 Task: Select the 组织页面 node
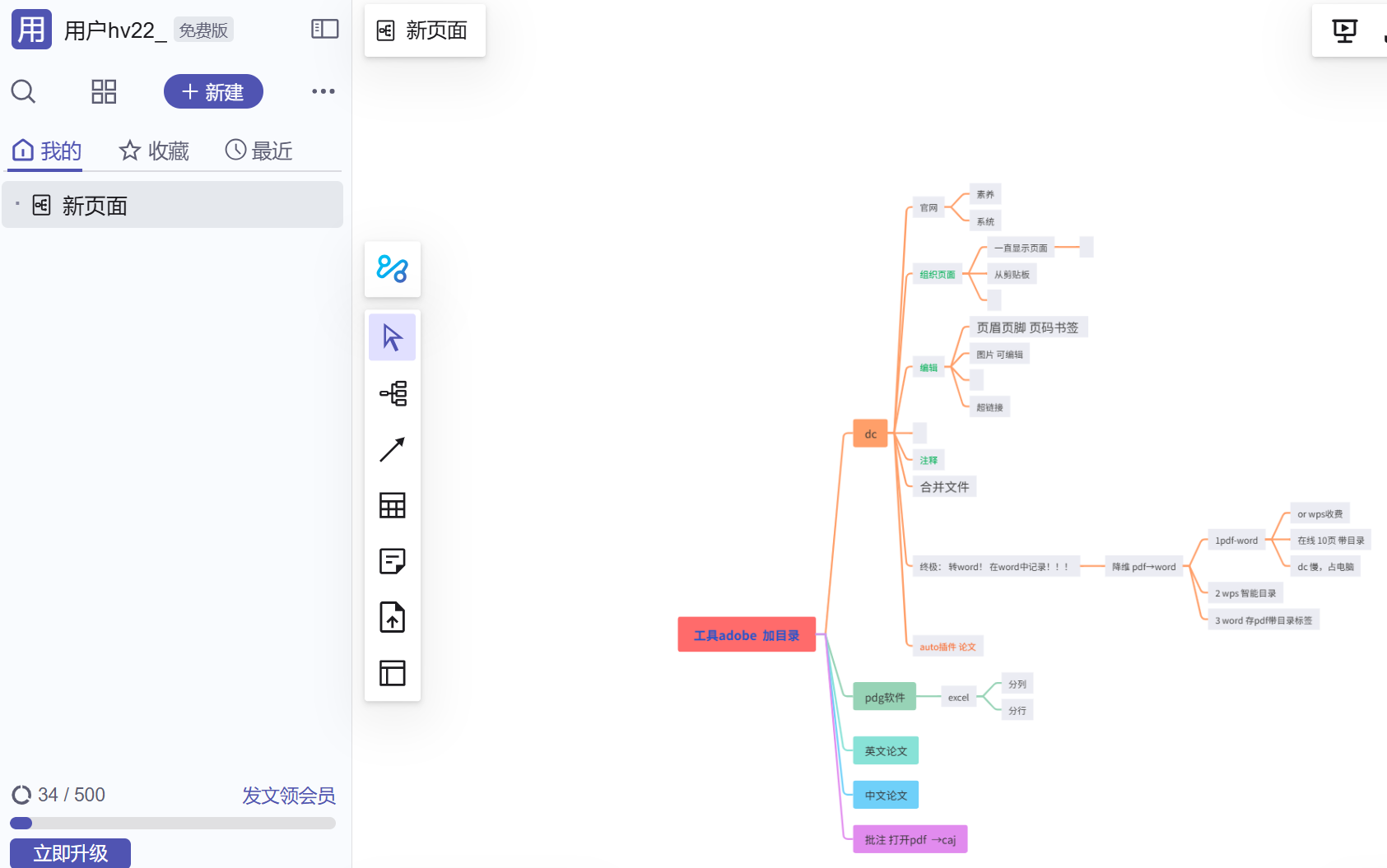pos(938,274)
